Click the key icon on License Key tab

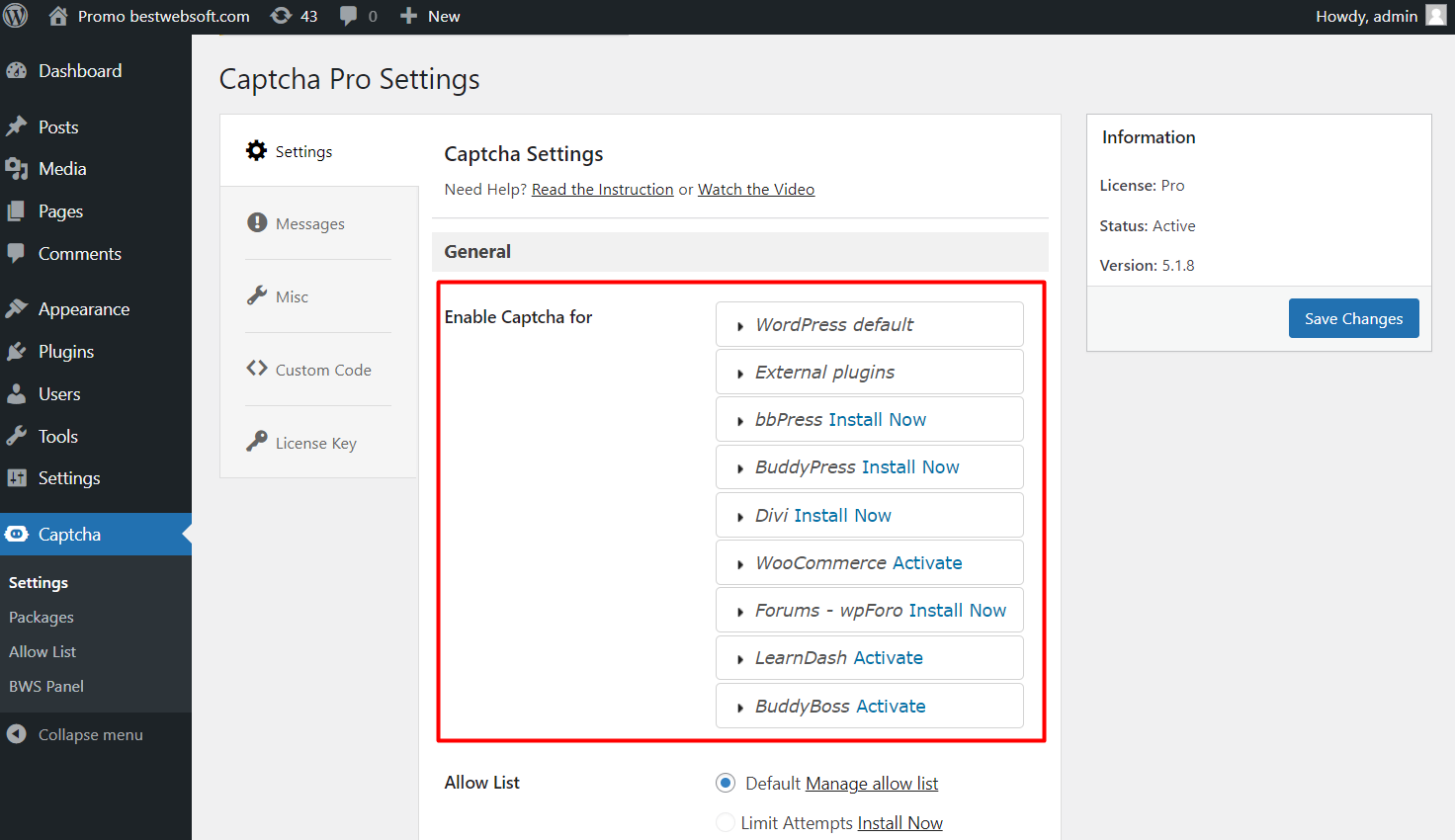click(257, 441)
